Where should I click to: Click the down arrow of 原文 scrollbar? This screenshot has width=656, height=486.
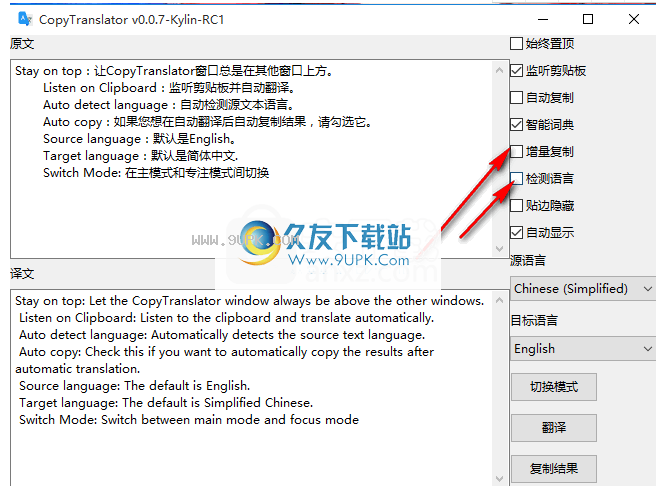pyautogui.click(x=499, y=249)
